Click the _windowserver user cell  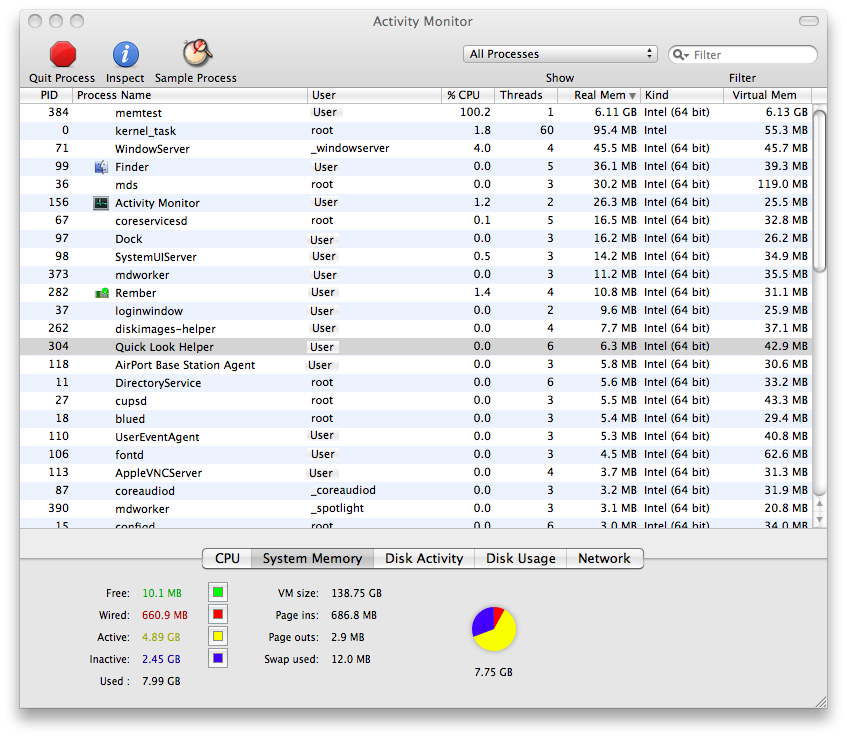(350, 149)
